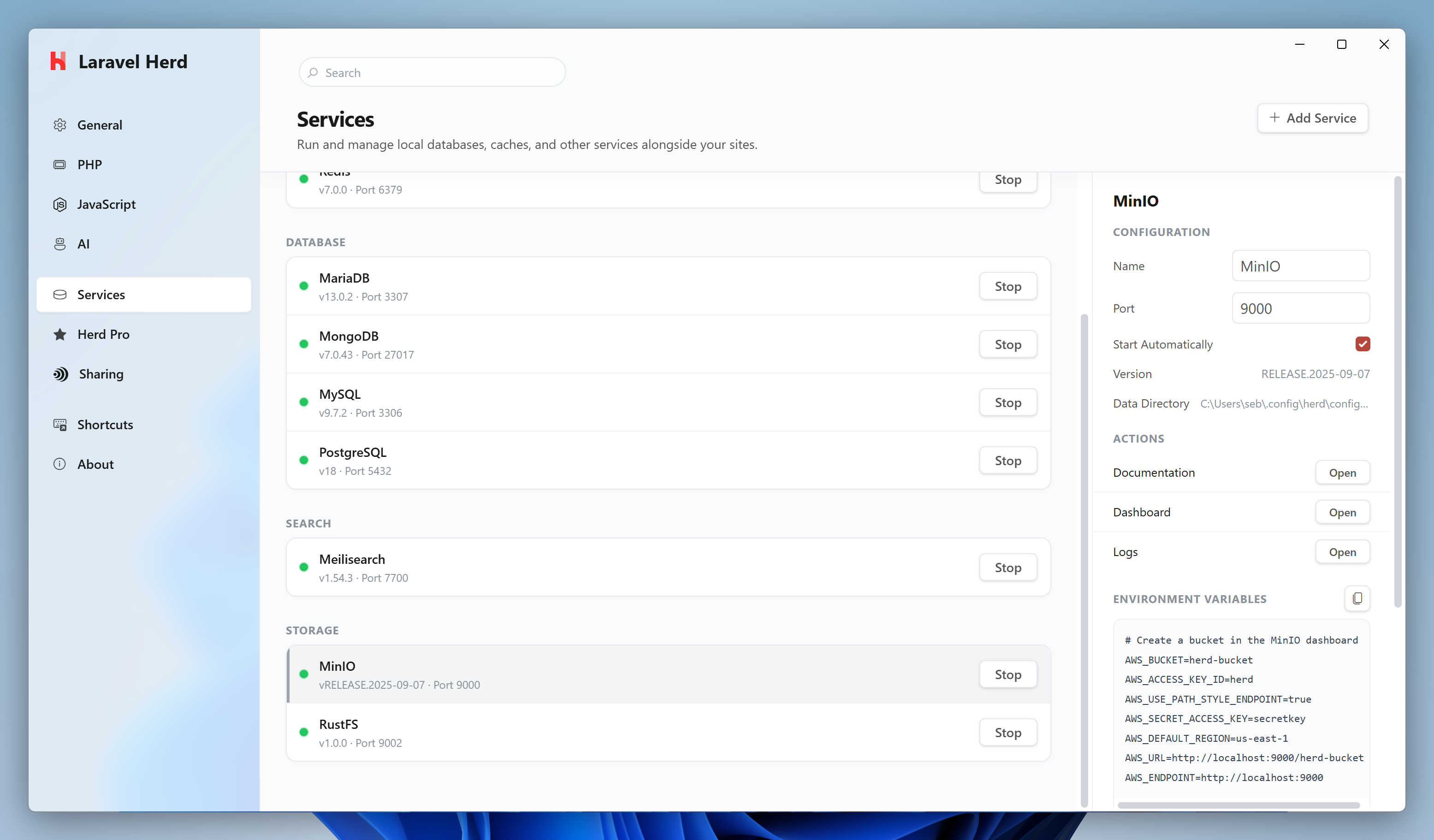Click the General gear icon
This screenshot has height=840, width=1434.
(x=60, y=124)
